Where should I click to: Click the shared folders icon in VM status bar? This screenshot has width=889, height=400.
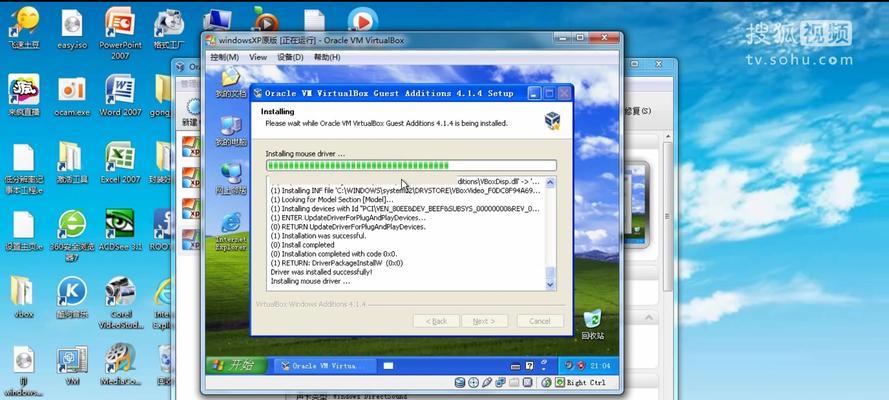(513, 382)
